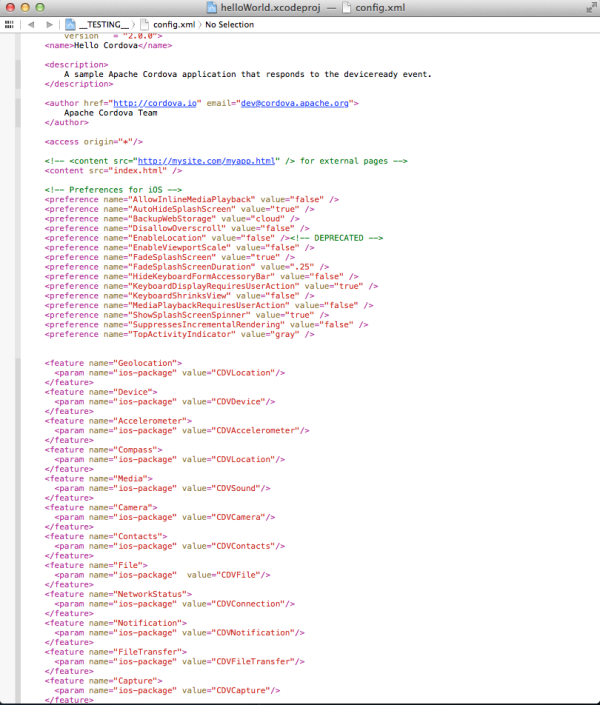Click the CDVCapture param line
The height and width of the screenshot is (705, 600).
click(x=167, y=691)
